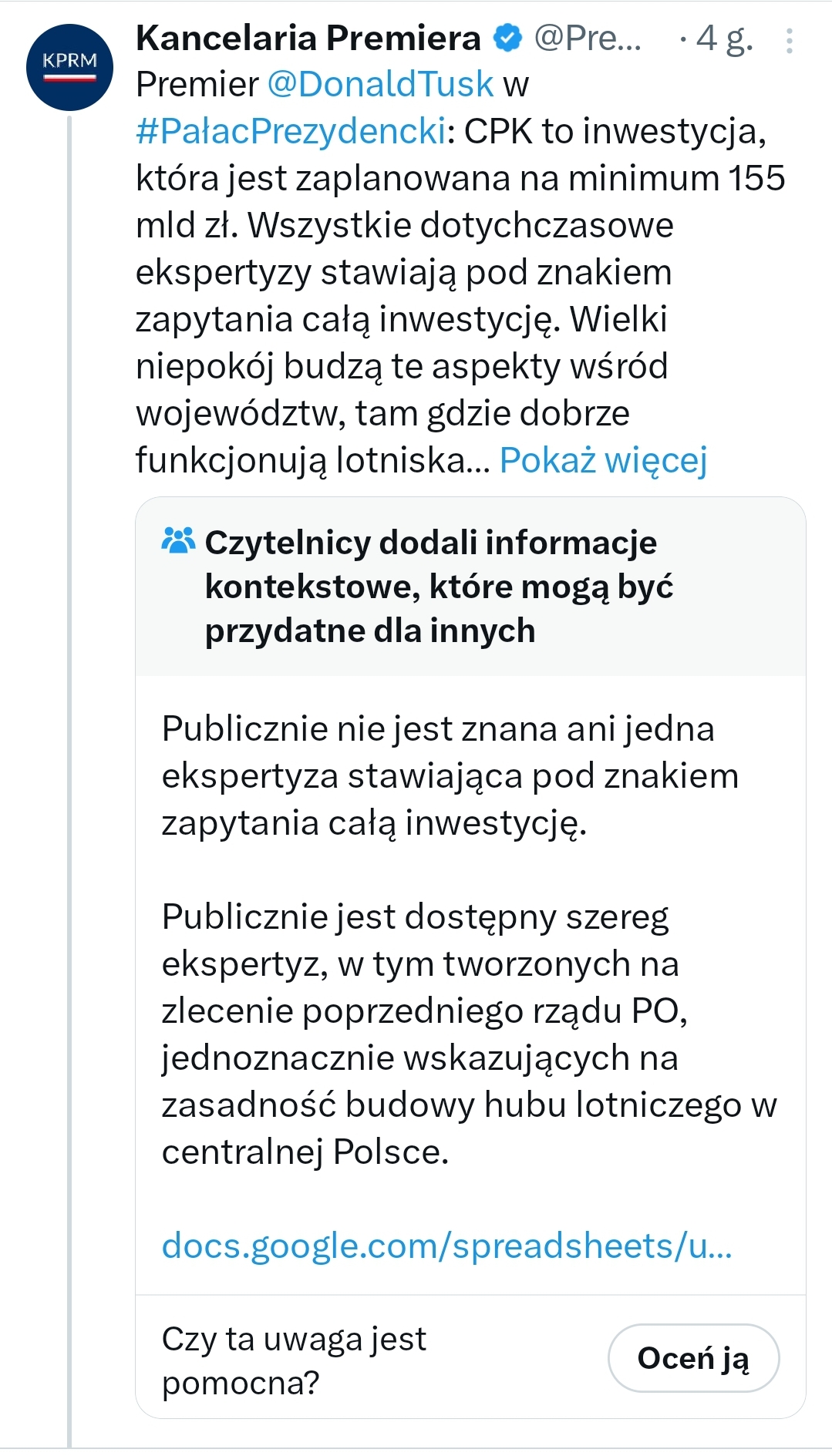832x1456 pixels.
Task: Click the vertical thread line below avatar
Action: click(69, 771)
